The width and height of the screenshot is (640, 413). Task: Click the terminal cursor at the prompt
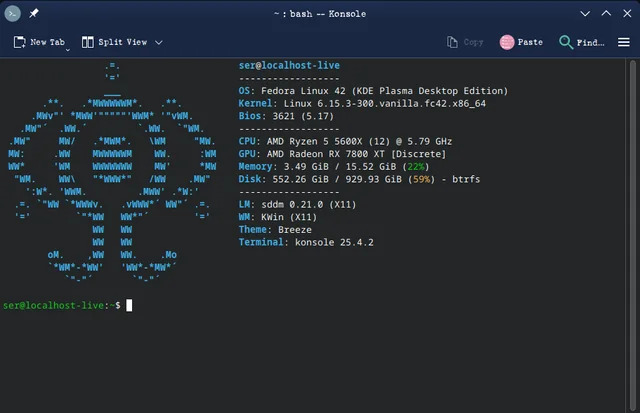click(x=129, y=305)
